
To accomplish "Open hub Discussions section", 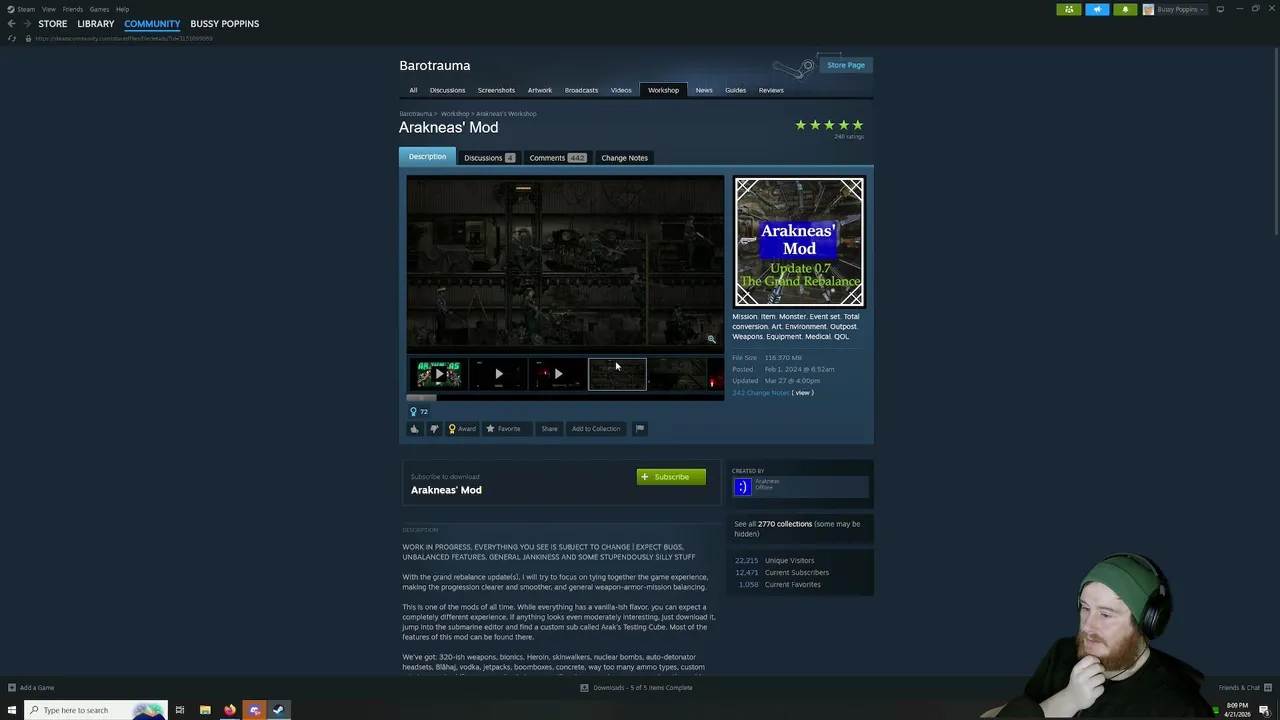I will click(x=447, y=90).
